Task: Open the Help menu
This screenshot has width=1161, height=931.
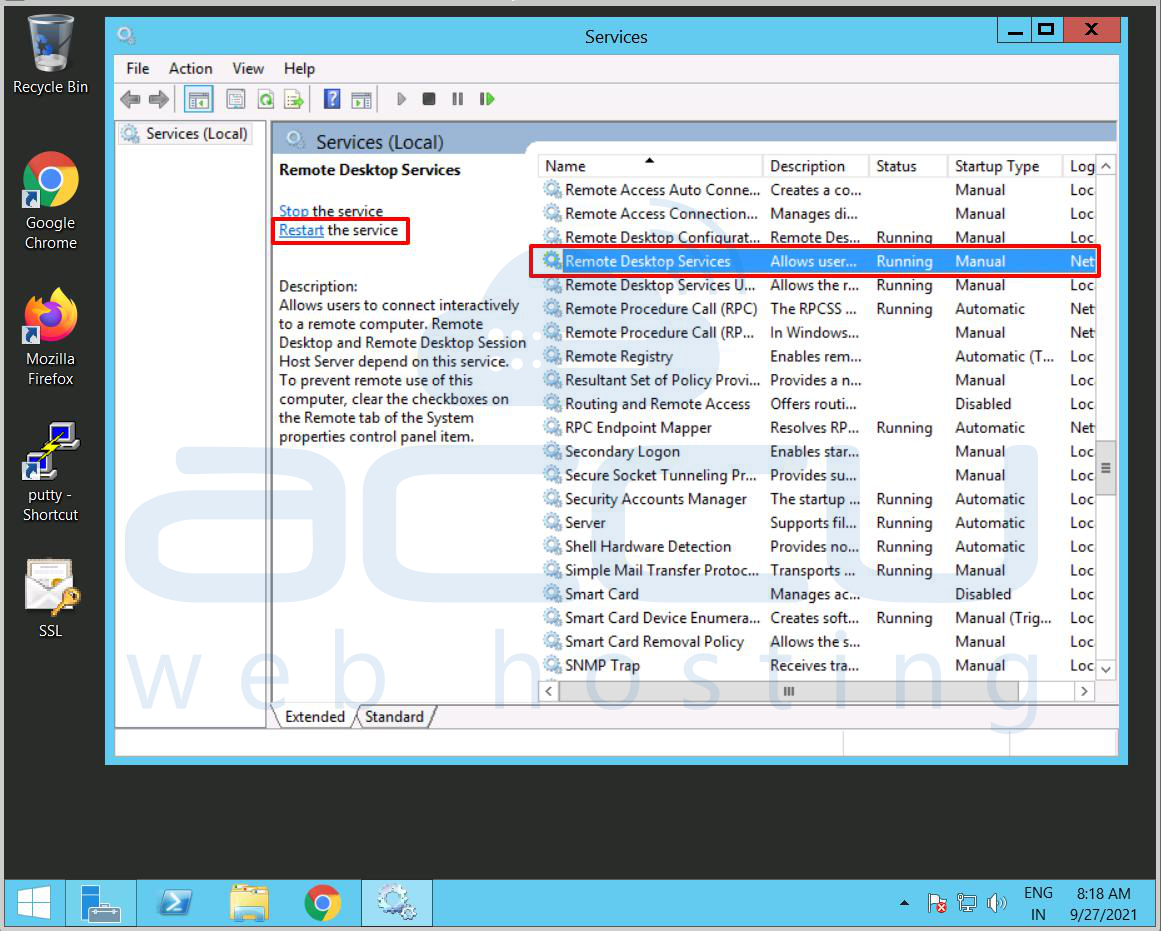Action: tap(299, 68)
